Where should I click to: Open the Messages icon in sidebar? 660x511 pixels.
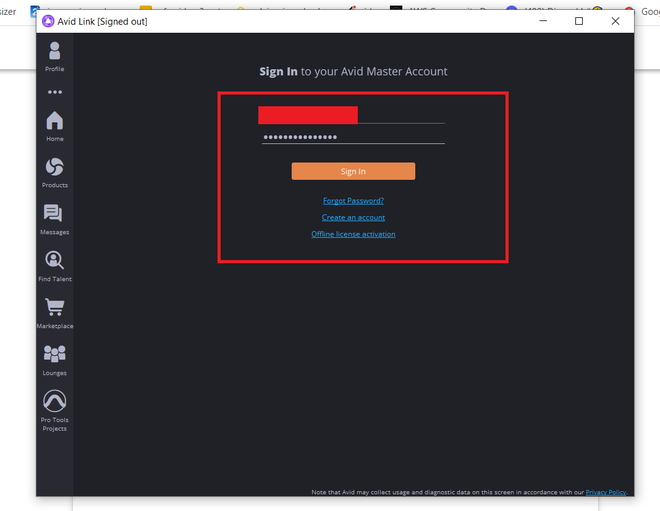tap(55, 219)
